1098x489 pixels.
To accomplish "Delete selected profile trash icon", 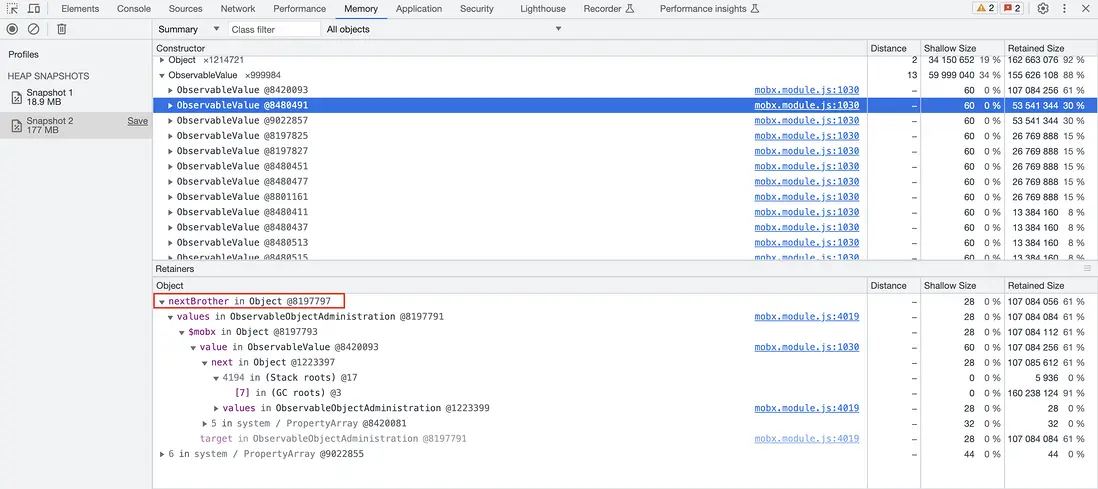I will pos(62,29).
